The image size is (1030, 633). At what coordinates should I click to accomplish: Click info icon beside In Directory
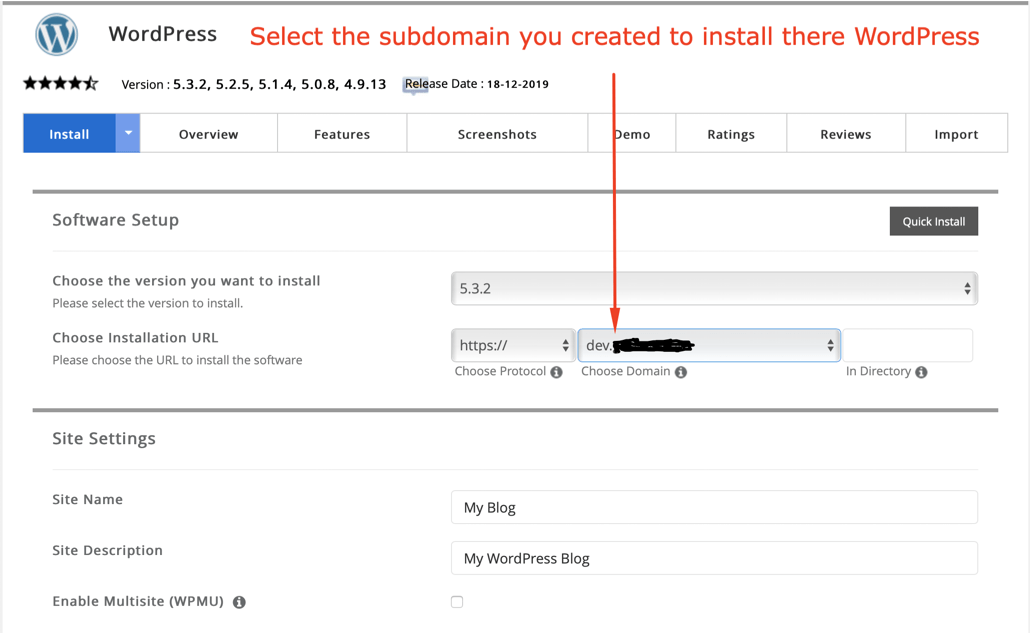[x=922, y=372]
